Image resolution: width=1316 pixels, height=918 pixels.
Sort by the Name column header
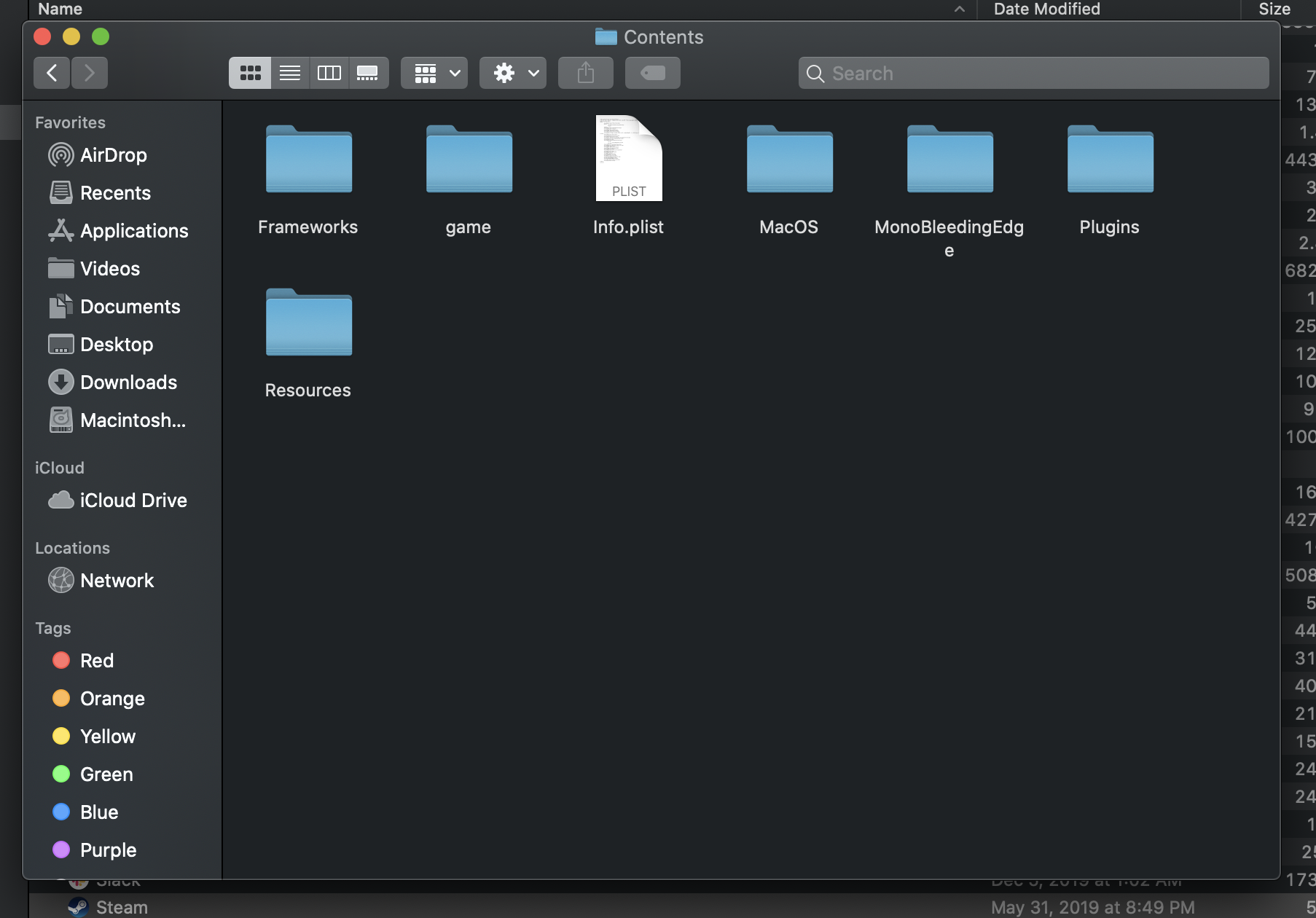coord(60,9)
